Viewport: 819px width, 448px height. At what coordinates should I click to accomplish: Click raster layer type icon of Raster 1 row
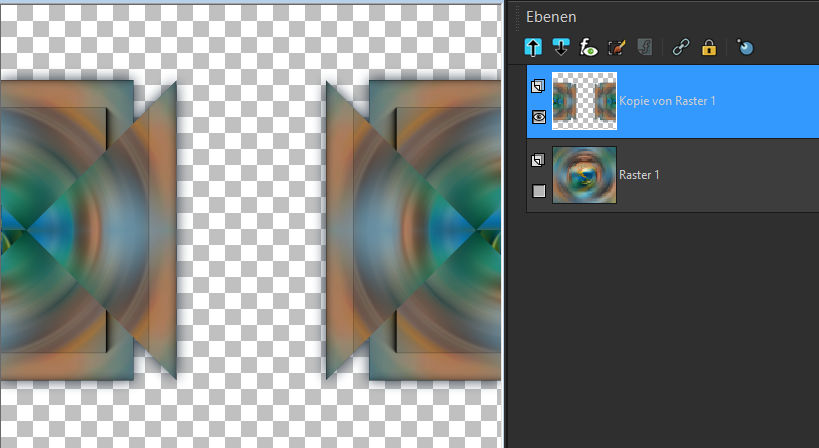tap(538, 160)
